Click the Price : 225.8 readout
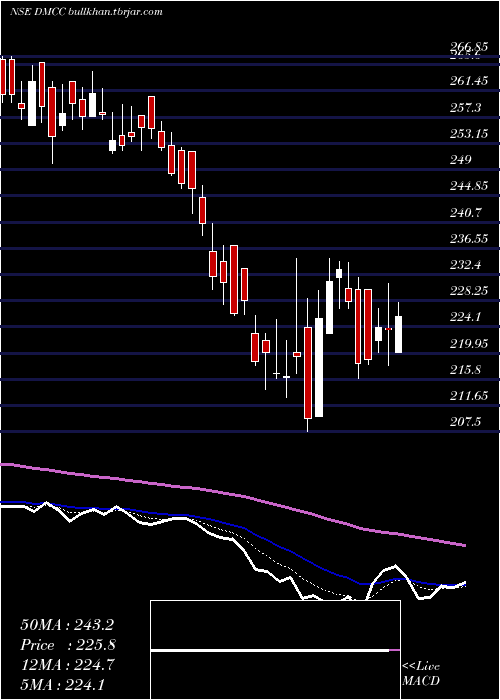 coord(68,645)
